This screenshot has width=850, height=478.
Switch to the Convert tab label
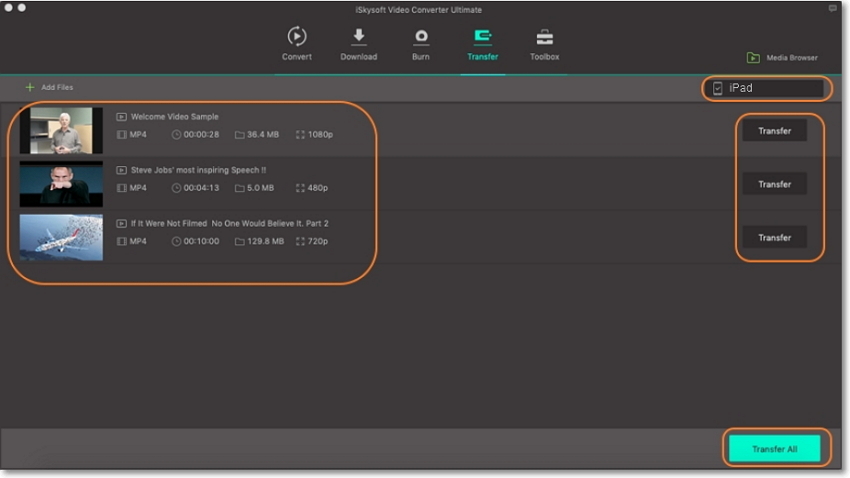coord(297,57)
